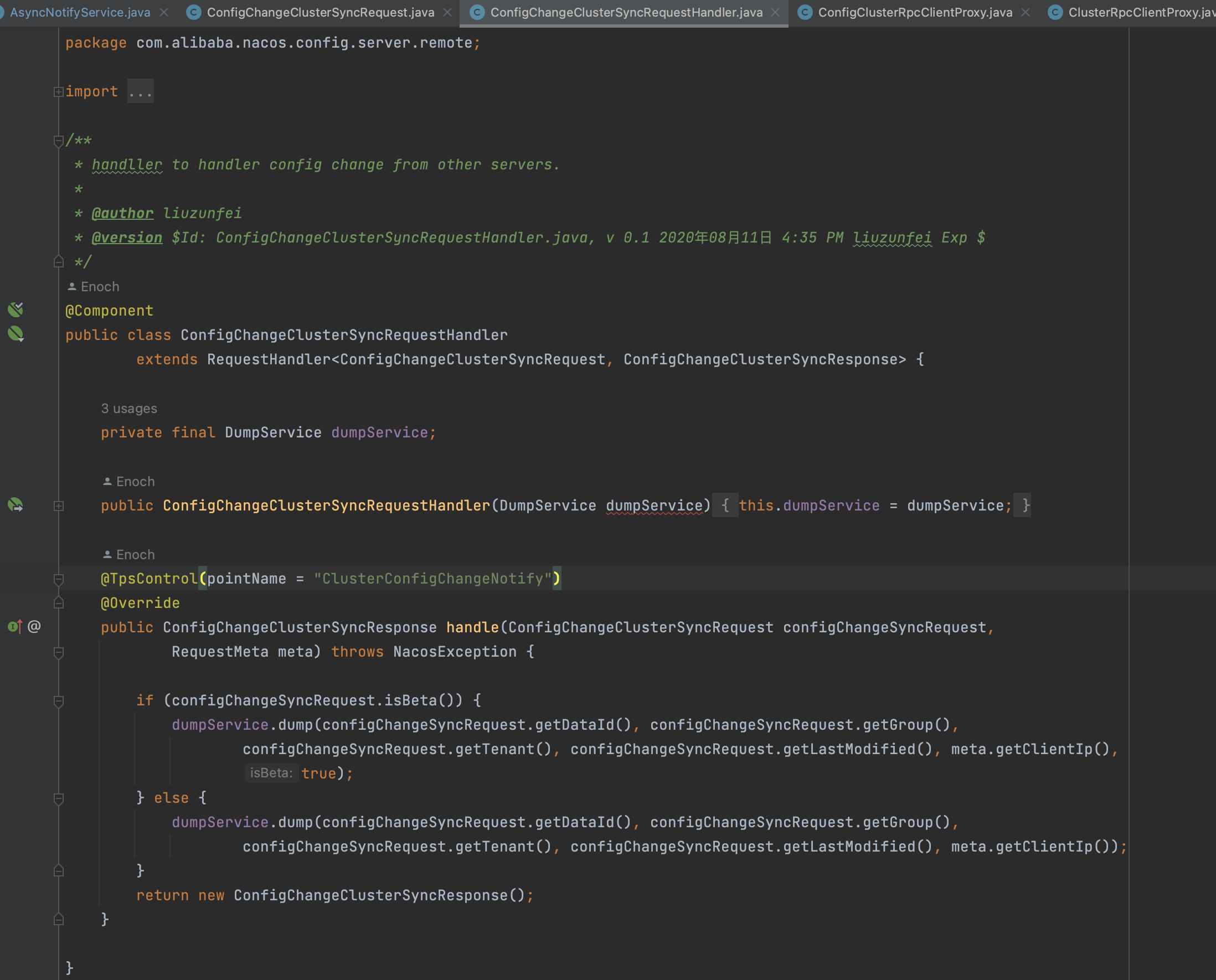Screen dimensions: 1216x980
Task: Click the underlined 'liuzunfei' in the @version line
Action: (x=892, y=238)
